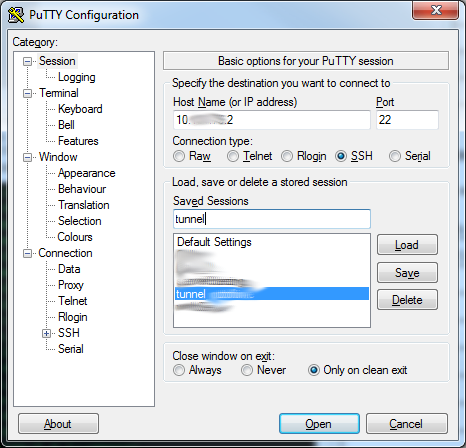Click the Save session button
This screenshot has height=448, width=466.
pyautogui.click(x=407, y=273)
